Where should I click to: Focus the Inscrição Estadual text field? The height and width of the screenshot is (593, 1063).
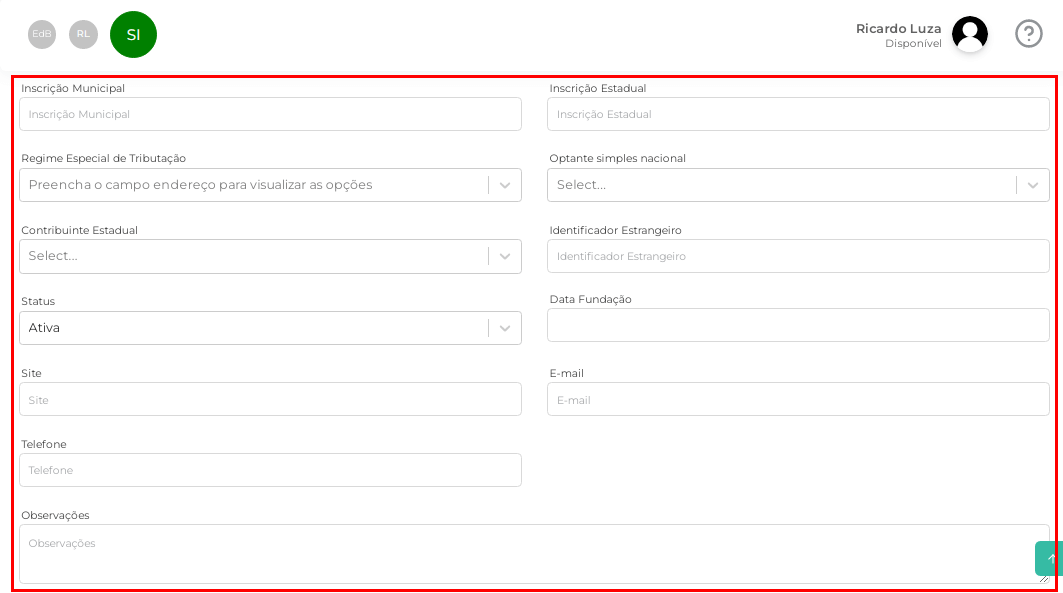pyautogui.click(x=797, y=114)
